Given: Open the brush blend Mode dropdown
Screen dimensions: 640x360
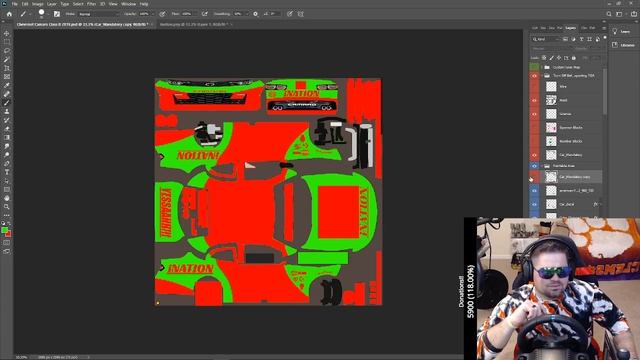Looking at the screenshot, I should coord(98,14).
